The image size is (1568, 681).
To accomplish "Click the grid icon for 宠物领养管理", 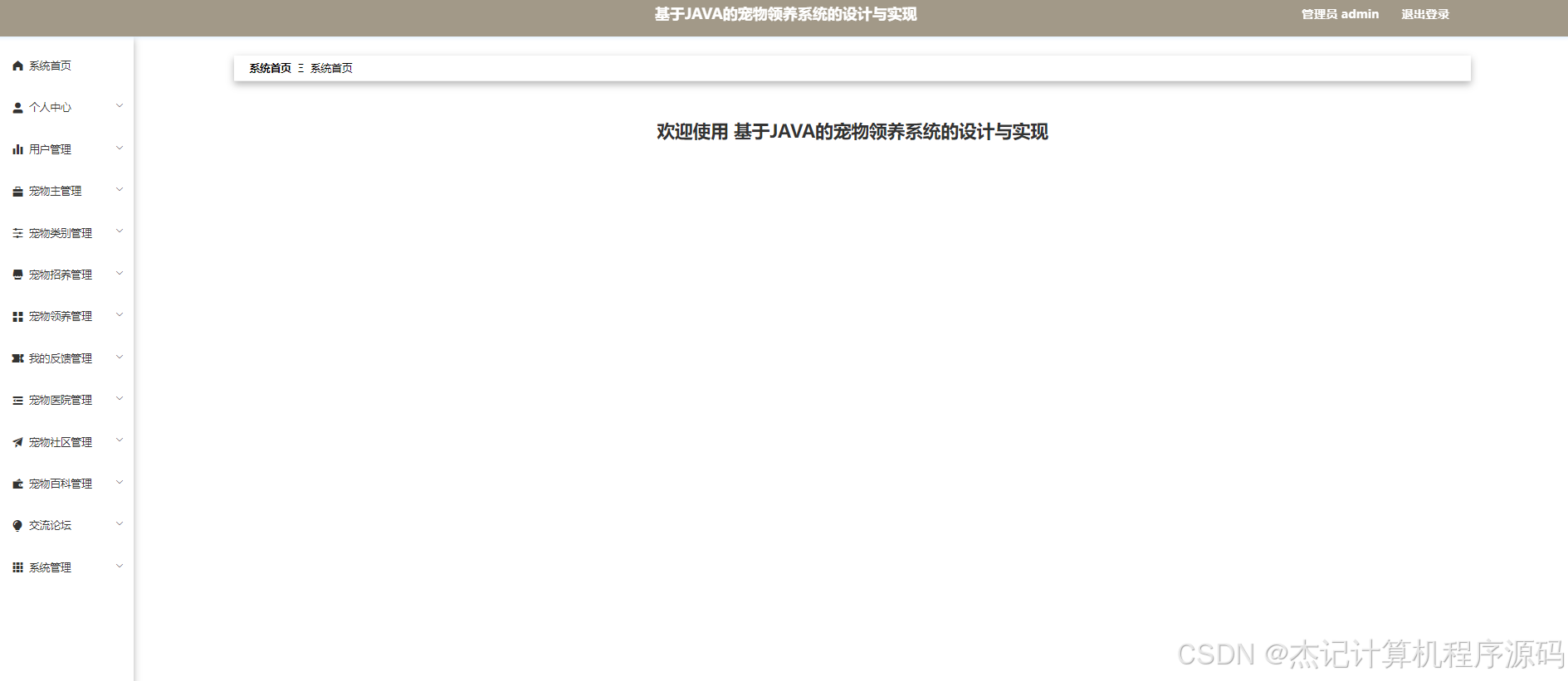I will click(x=17, y=317).
